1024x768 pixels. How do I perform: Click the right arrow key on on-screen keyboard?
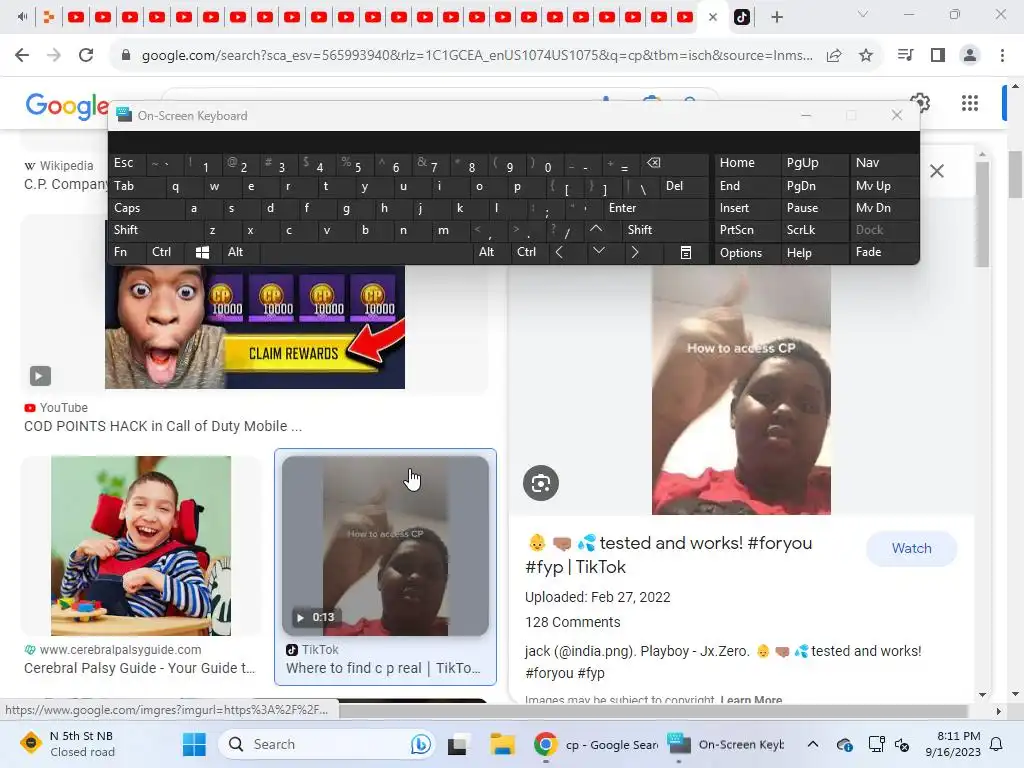(635, 252)
